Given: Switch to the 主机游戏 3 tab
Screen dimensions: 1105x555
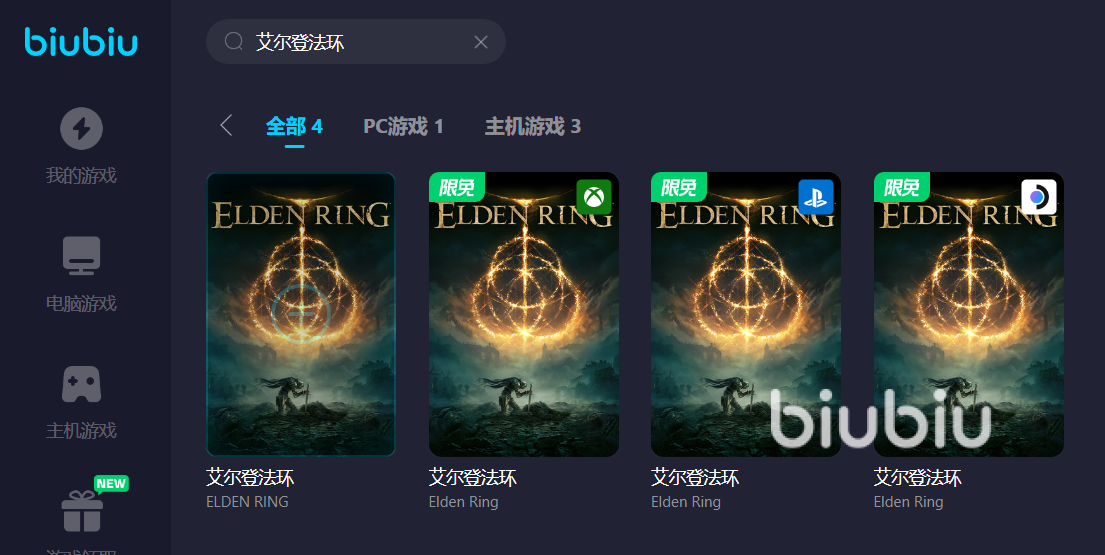Looking at the screenshot, I should click(x=533, y=126).
